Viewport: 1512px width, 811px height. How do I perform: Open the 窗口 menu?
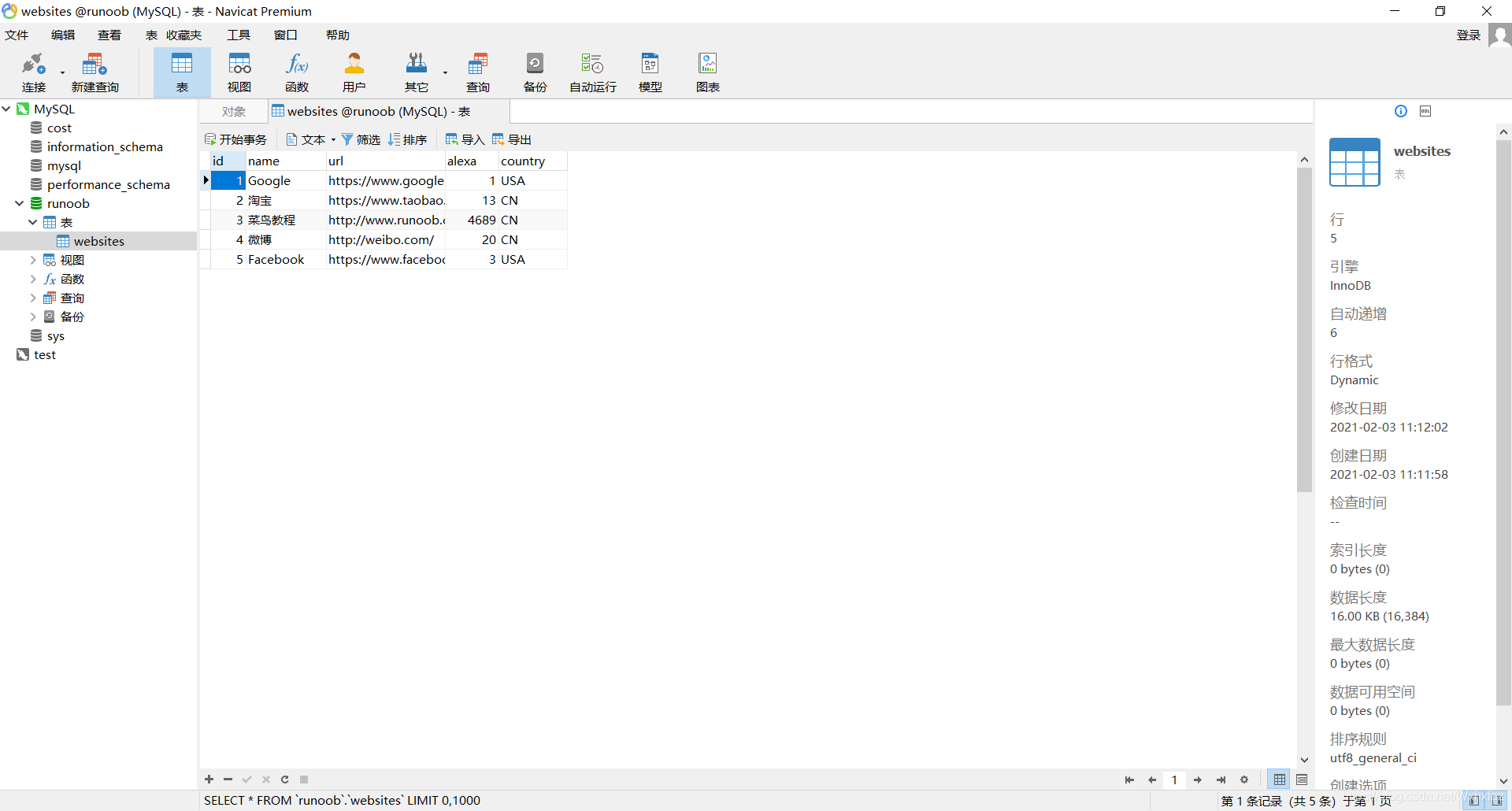pyautogui.click(x=285, y=35)
